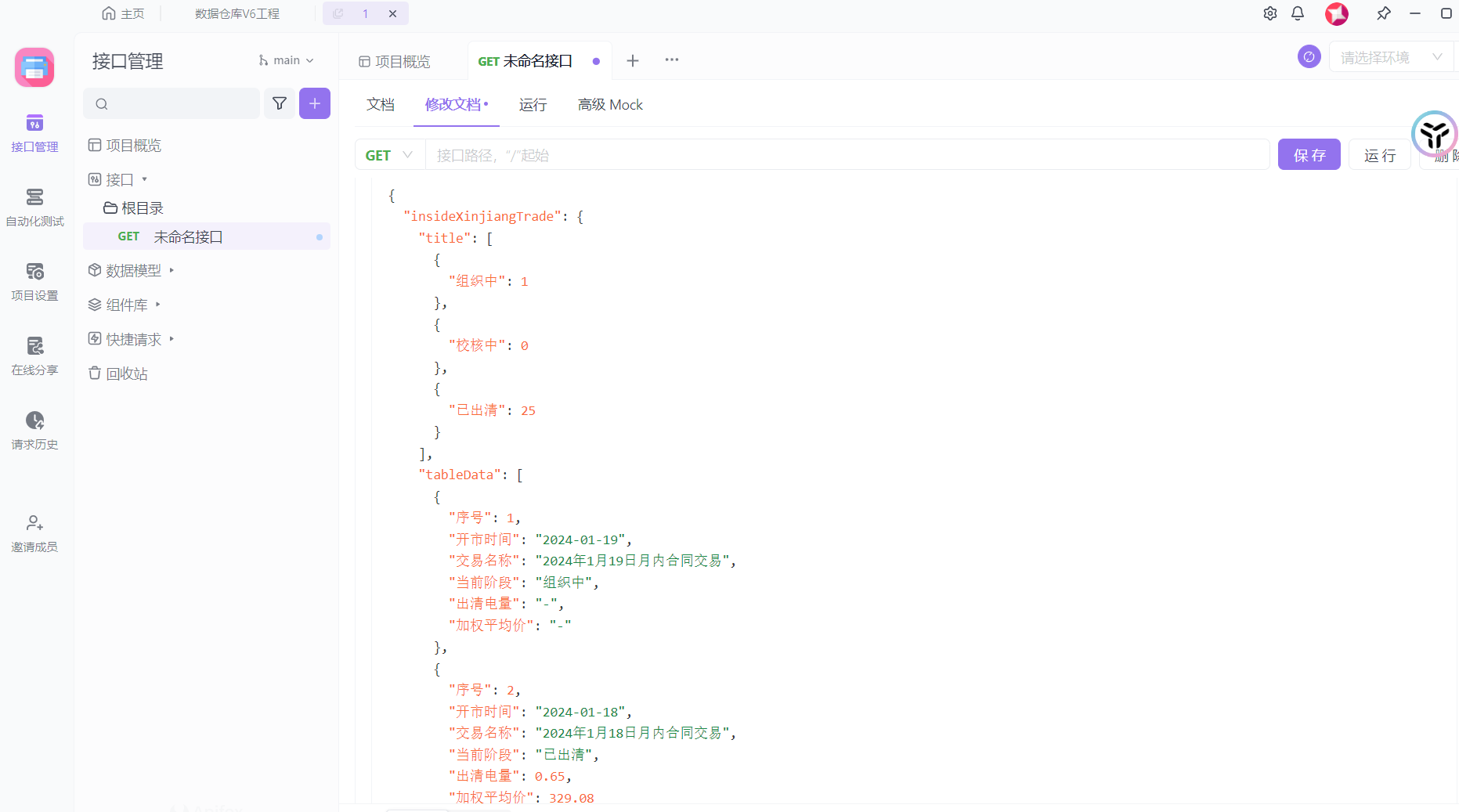This screenshot has height=812, width=1459.
Task: Click the 保存 button
Action: pos(1309,155)
